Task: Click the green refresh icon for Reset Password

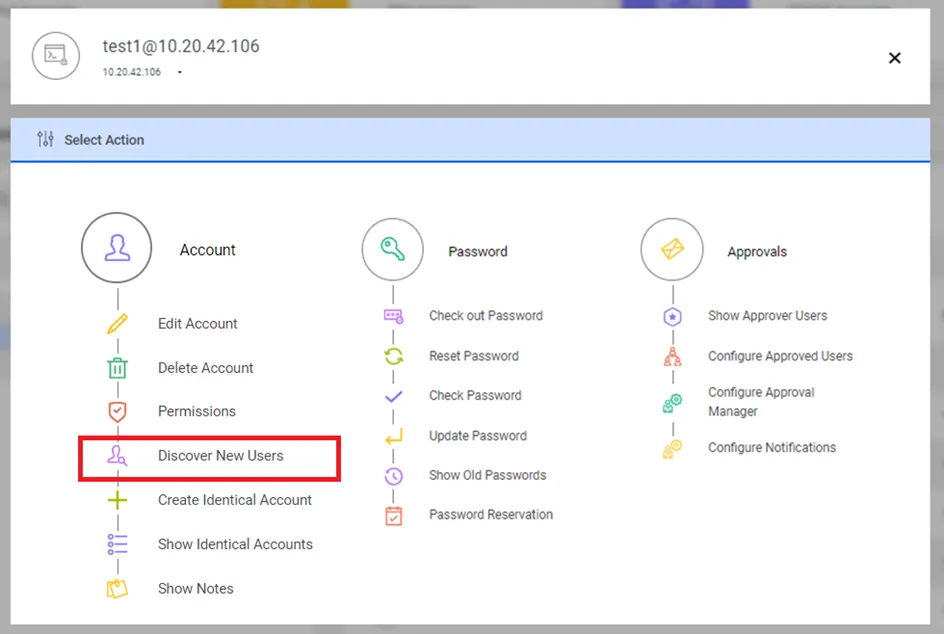Action: pyautogui.click(x=394, y=356)
